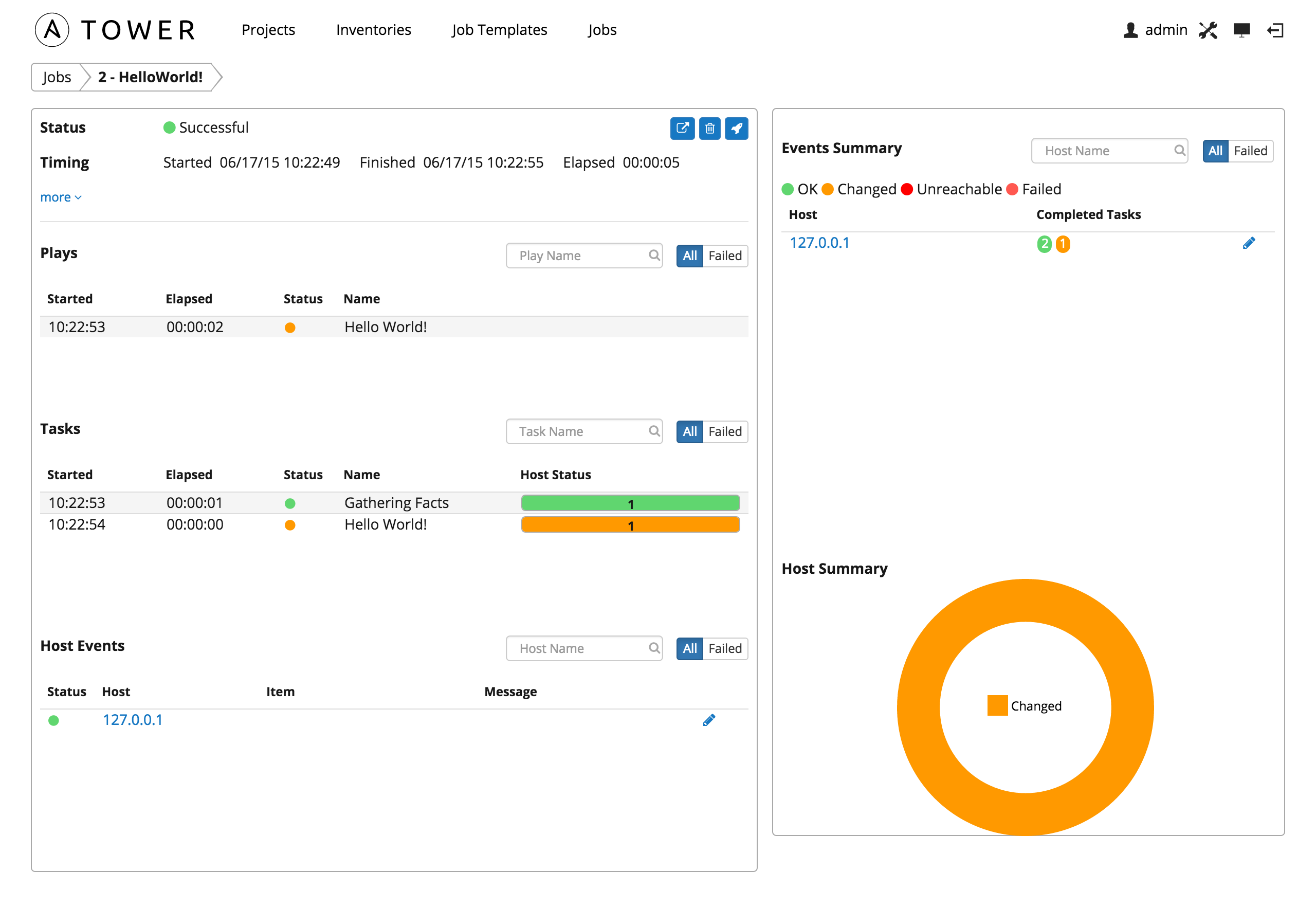1316x908 pixels.
Task: Click the relaunch job rocket icon
Action: (736, 129)
